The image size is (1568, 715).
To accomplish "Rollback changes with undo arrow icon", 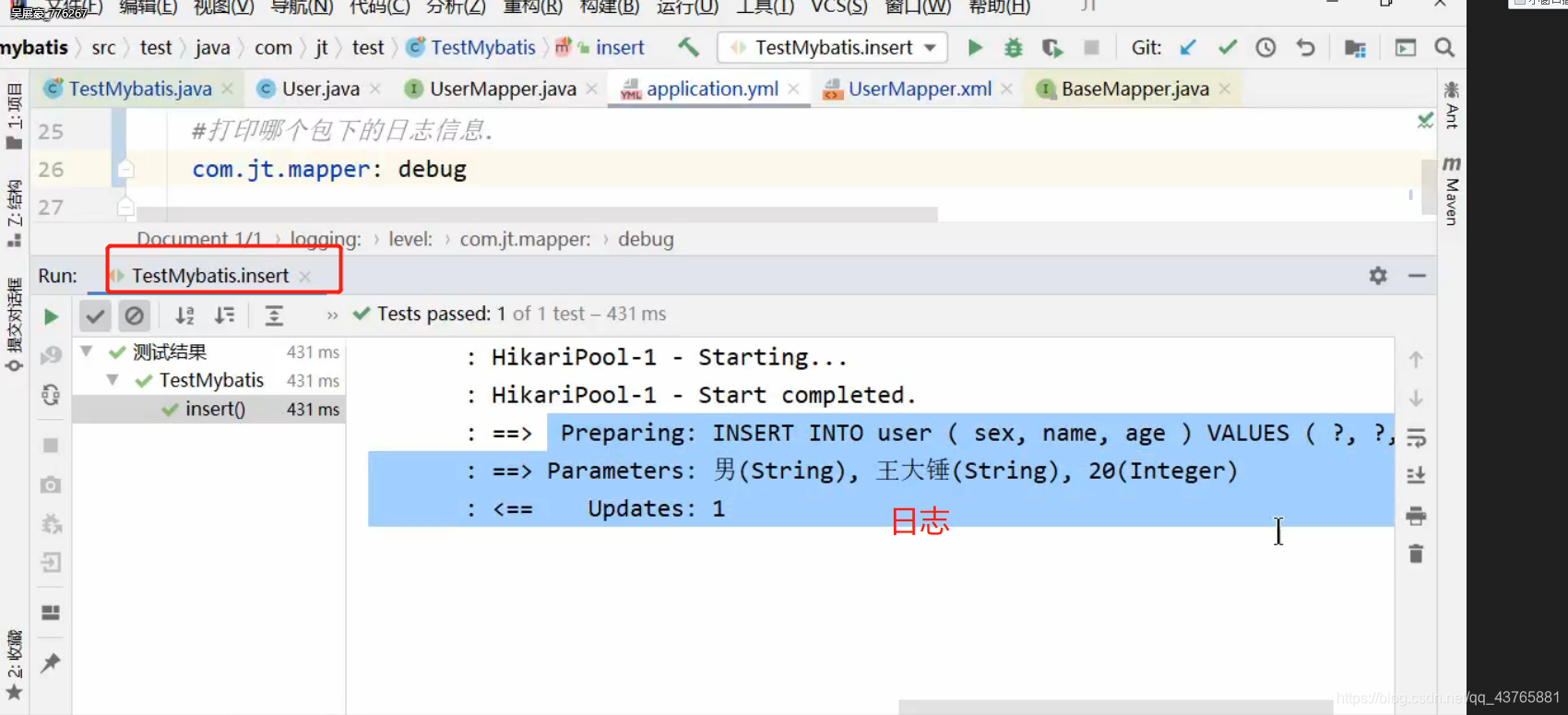I will pos(1305,47).
